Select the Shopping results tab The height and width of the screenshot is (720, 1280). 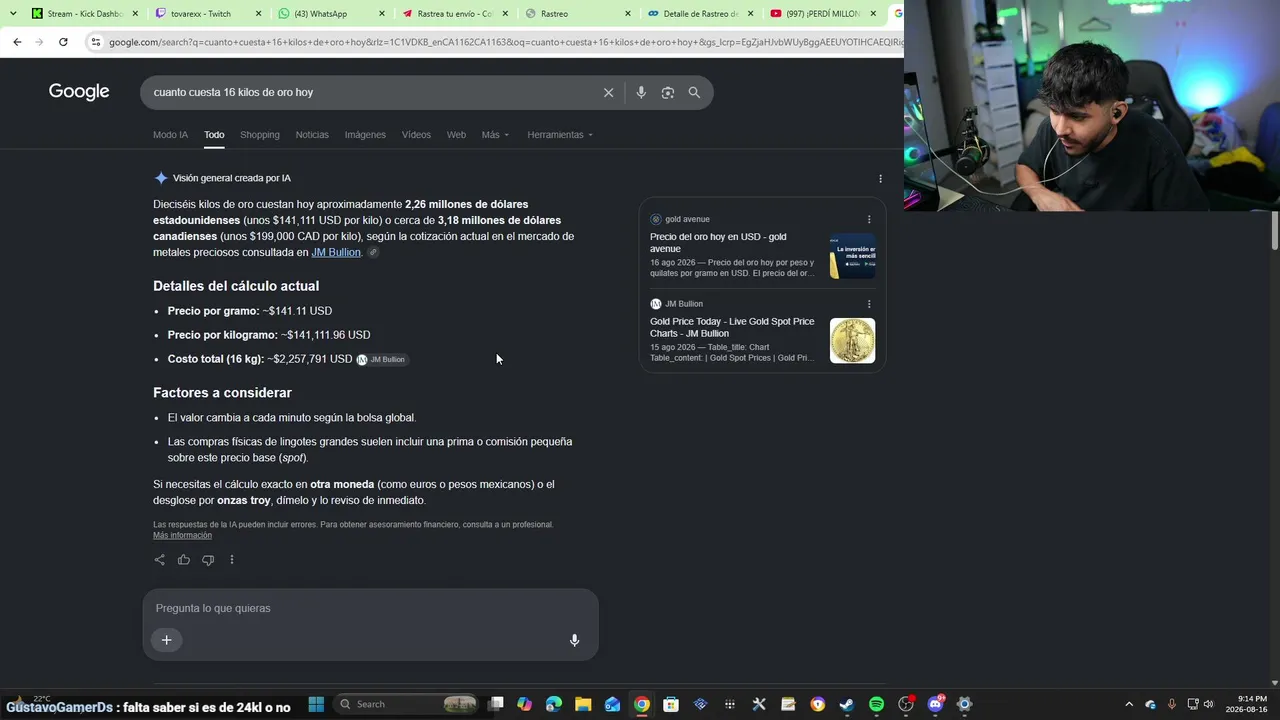coord(260,135)
